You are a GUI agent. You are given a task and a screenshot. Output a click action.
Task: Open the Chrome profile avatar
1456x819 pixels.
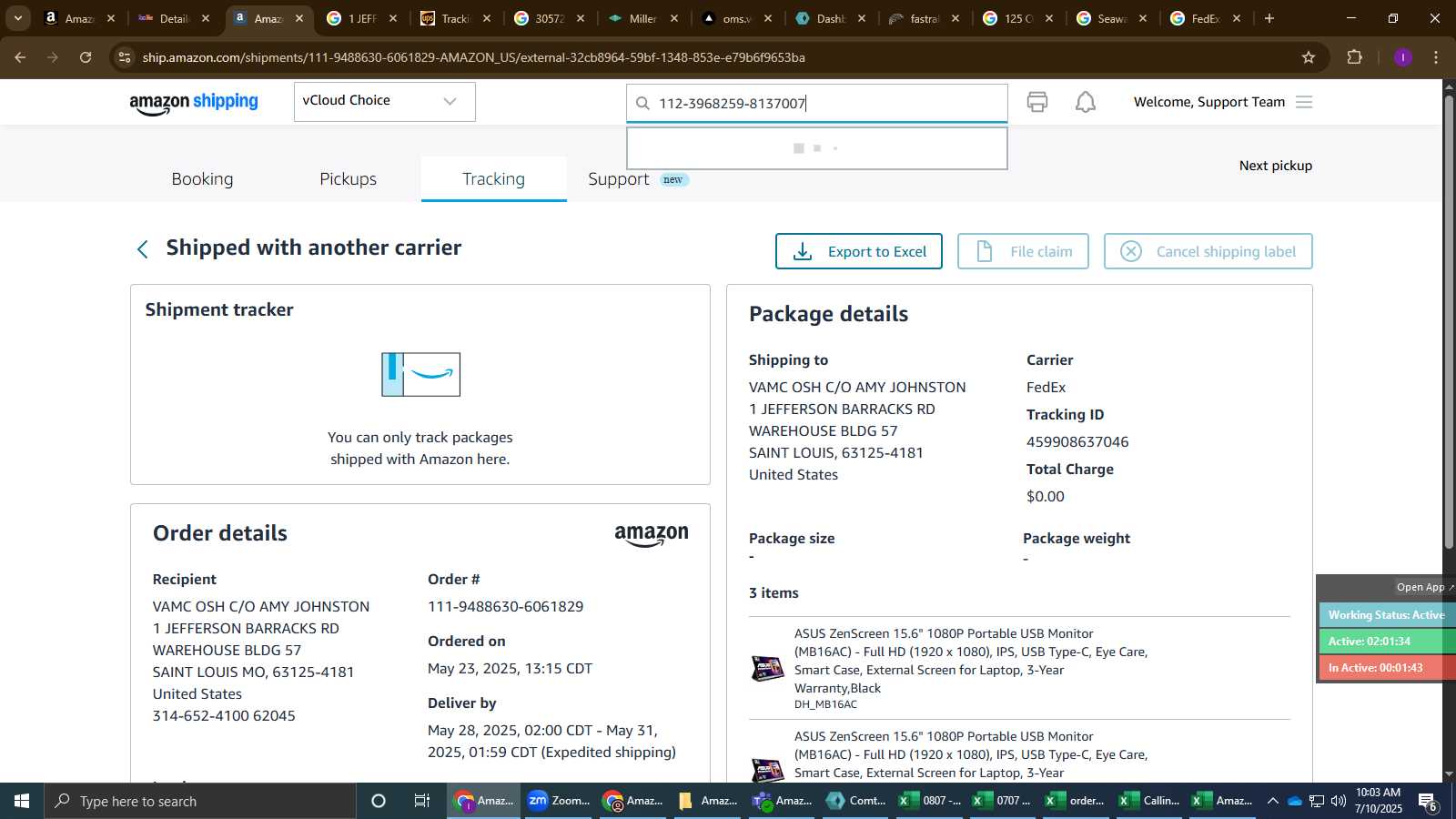tap(1402, 57)
